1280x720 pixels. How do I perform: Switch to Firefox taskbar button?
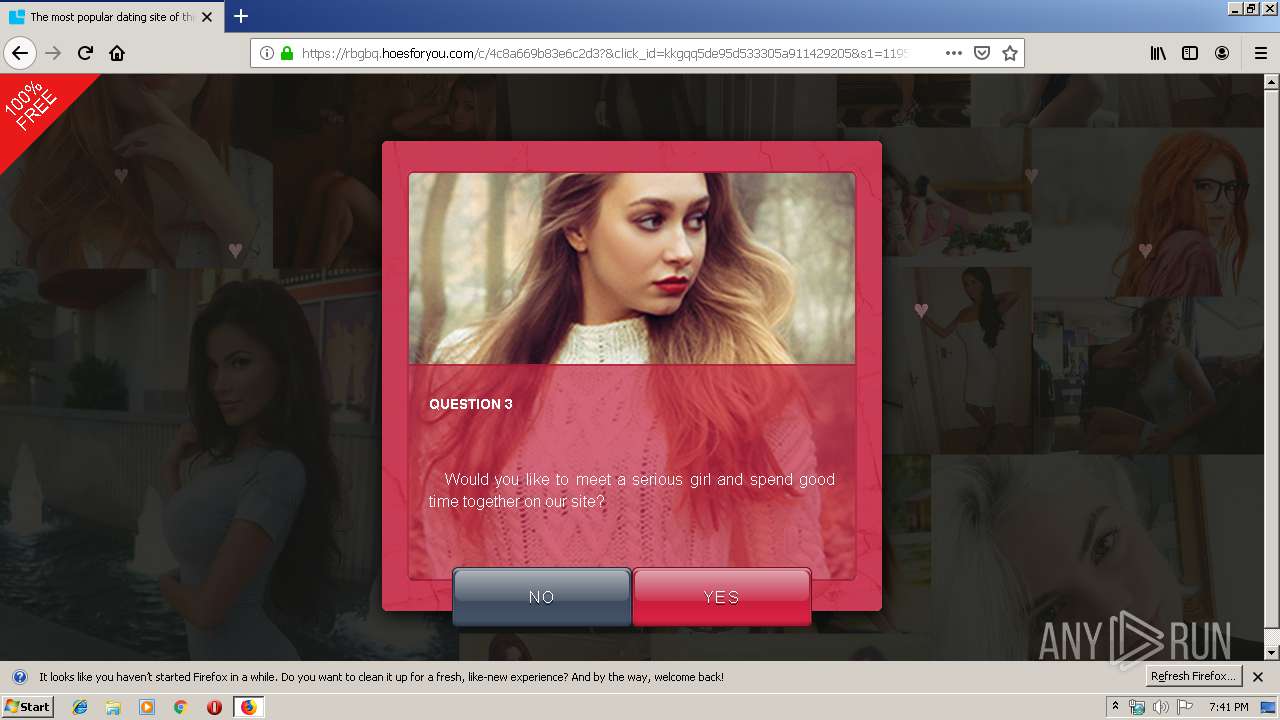click(249, 707)
